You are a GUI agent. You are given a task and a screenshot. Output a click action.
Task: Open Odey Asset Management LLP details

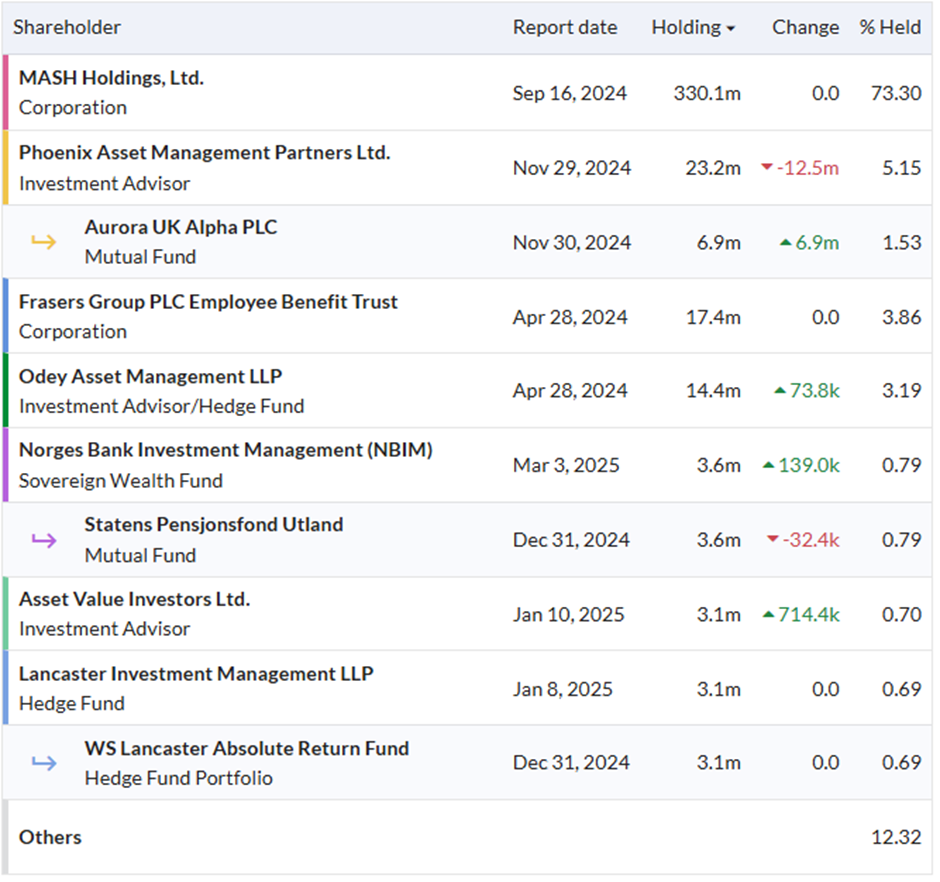click(150, 377)
